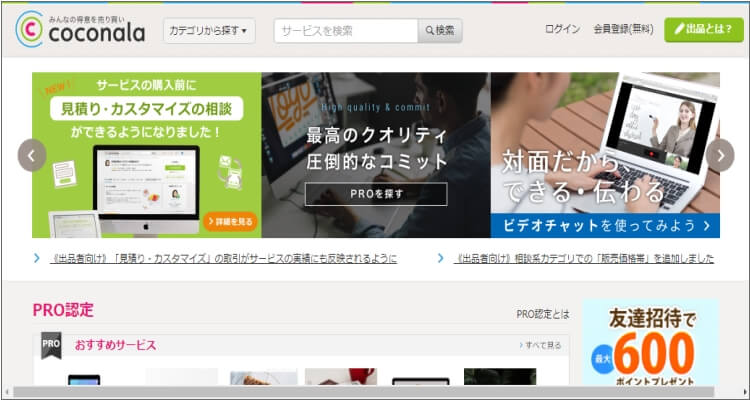
Task: Click the 最高のクオリティ banner text
Action: pyautogui.click(x=376, y=135)
